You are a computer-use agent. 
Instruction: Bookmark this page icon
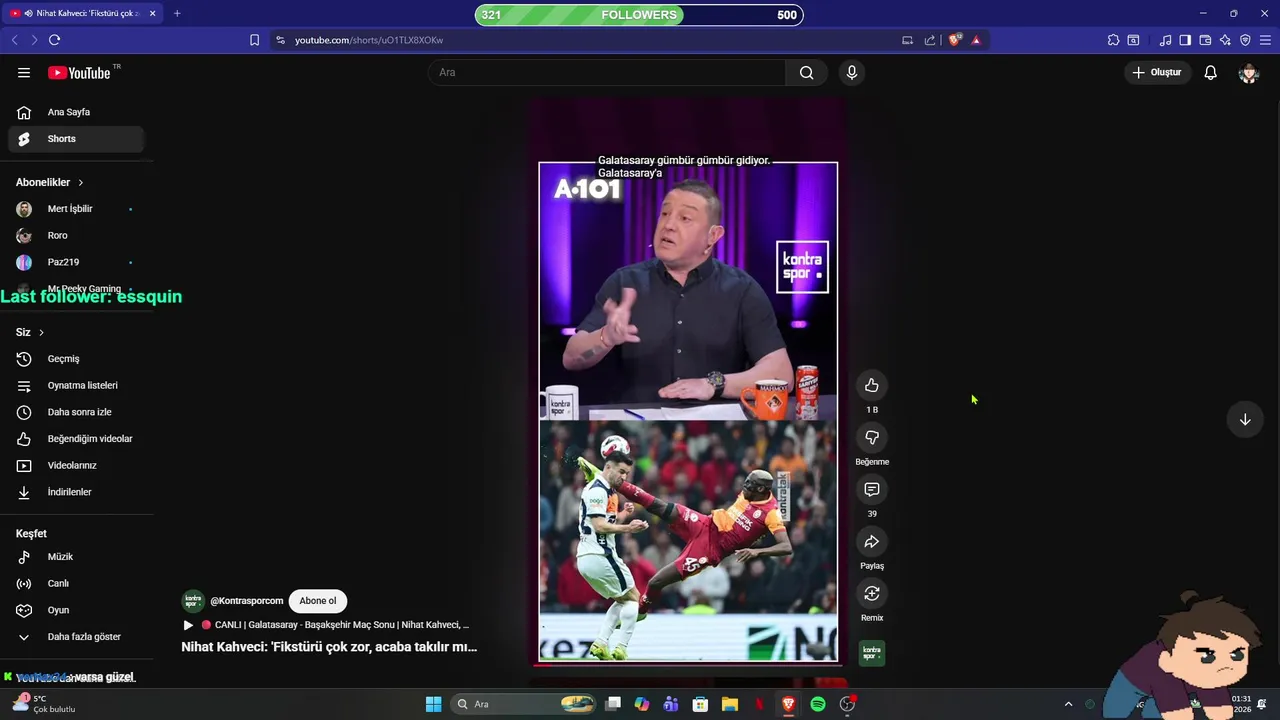(x=254, y=40)
